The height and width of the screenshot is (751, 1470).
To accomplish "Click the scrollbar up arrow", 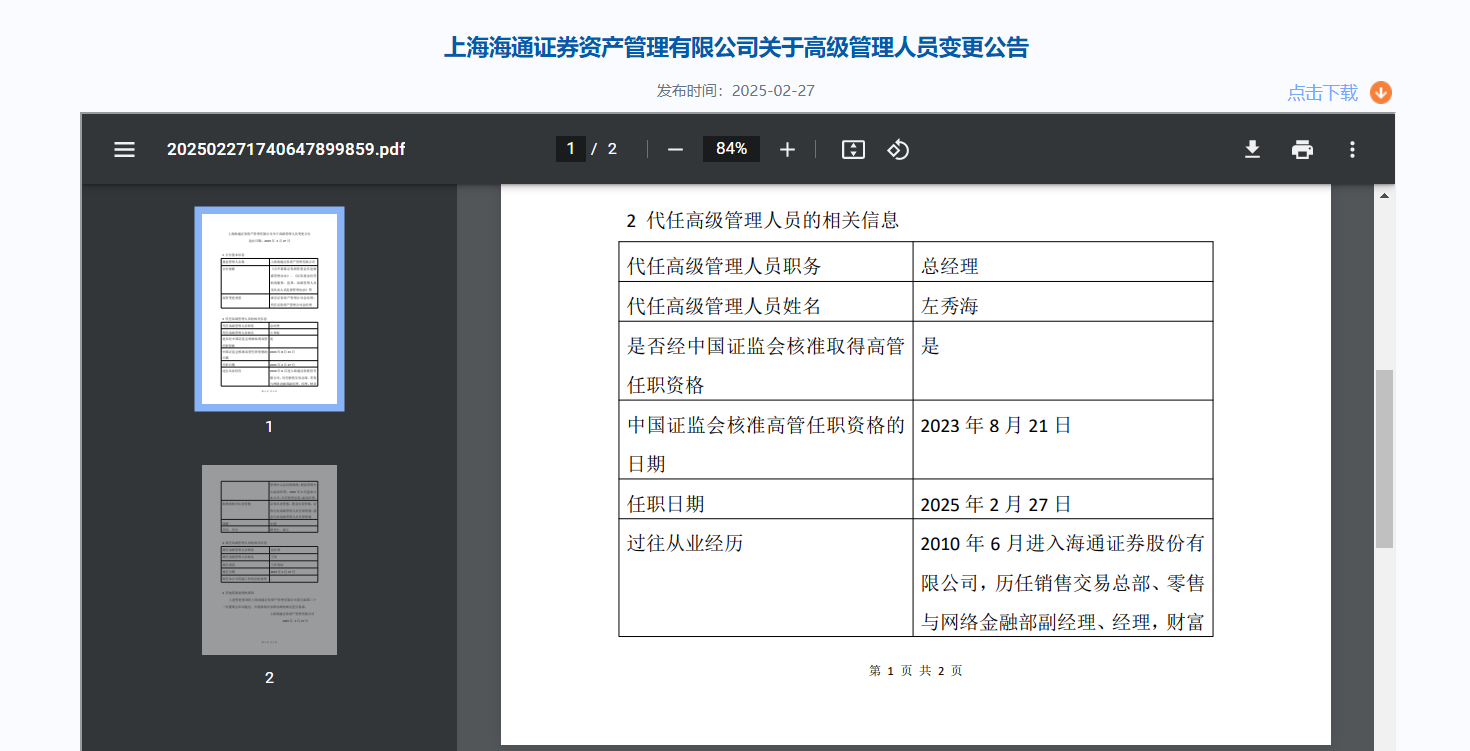I will point(1384,195).
